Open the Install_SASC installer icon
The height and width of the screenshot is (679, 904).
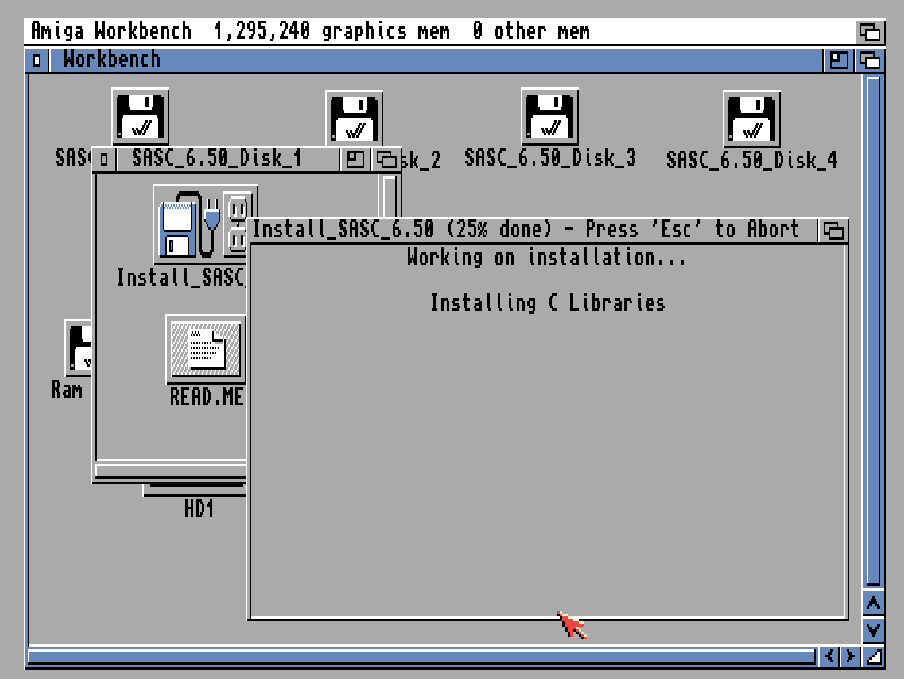pyautogui.click(x=200, y=224)
